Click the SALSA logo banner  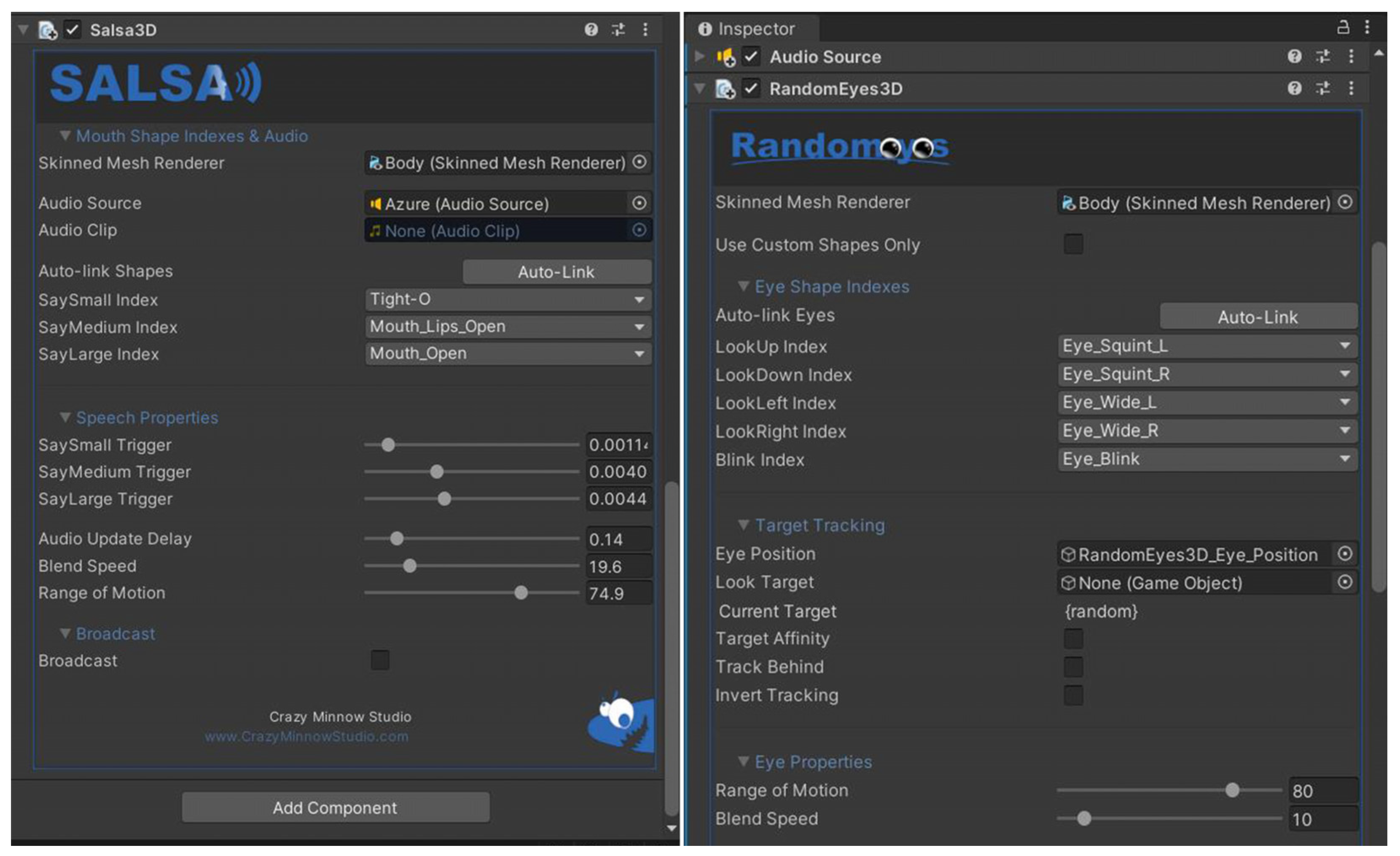point(156,83)
